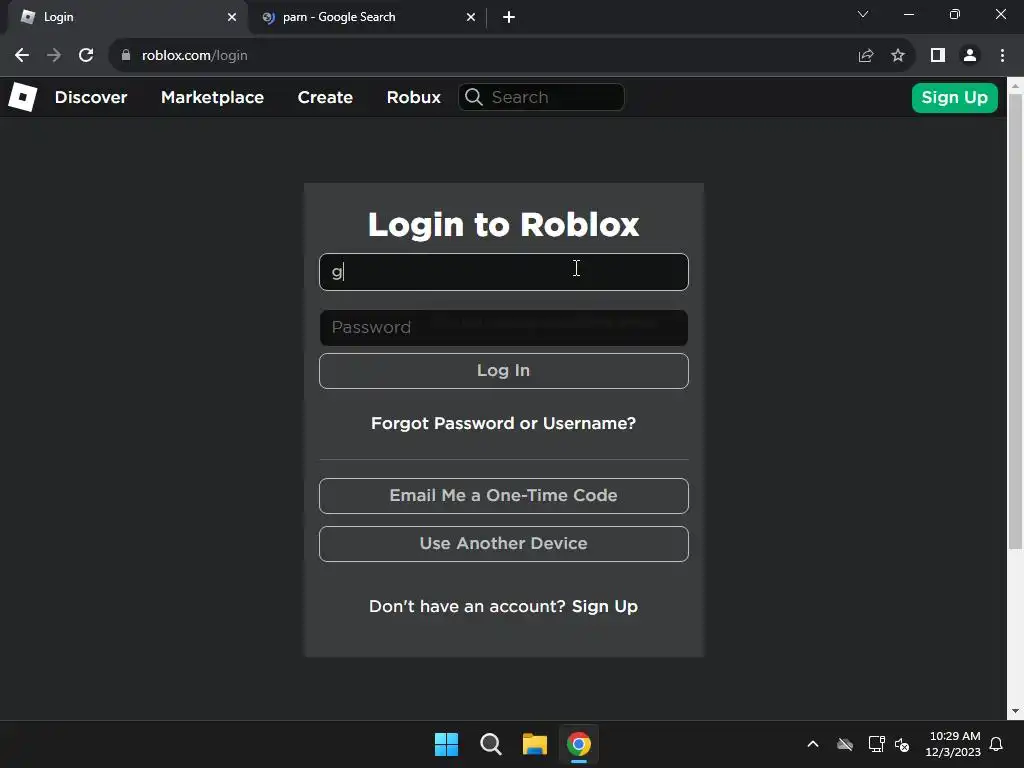The height and width of the screenshot is (768, 1024).
Task: Open the Marketplace menu item
Action: [x=212, y=97]
